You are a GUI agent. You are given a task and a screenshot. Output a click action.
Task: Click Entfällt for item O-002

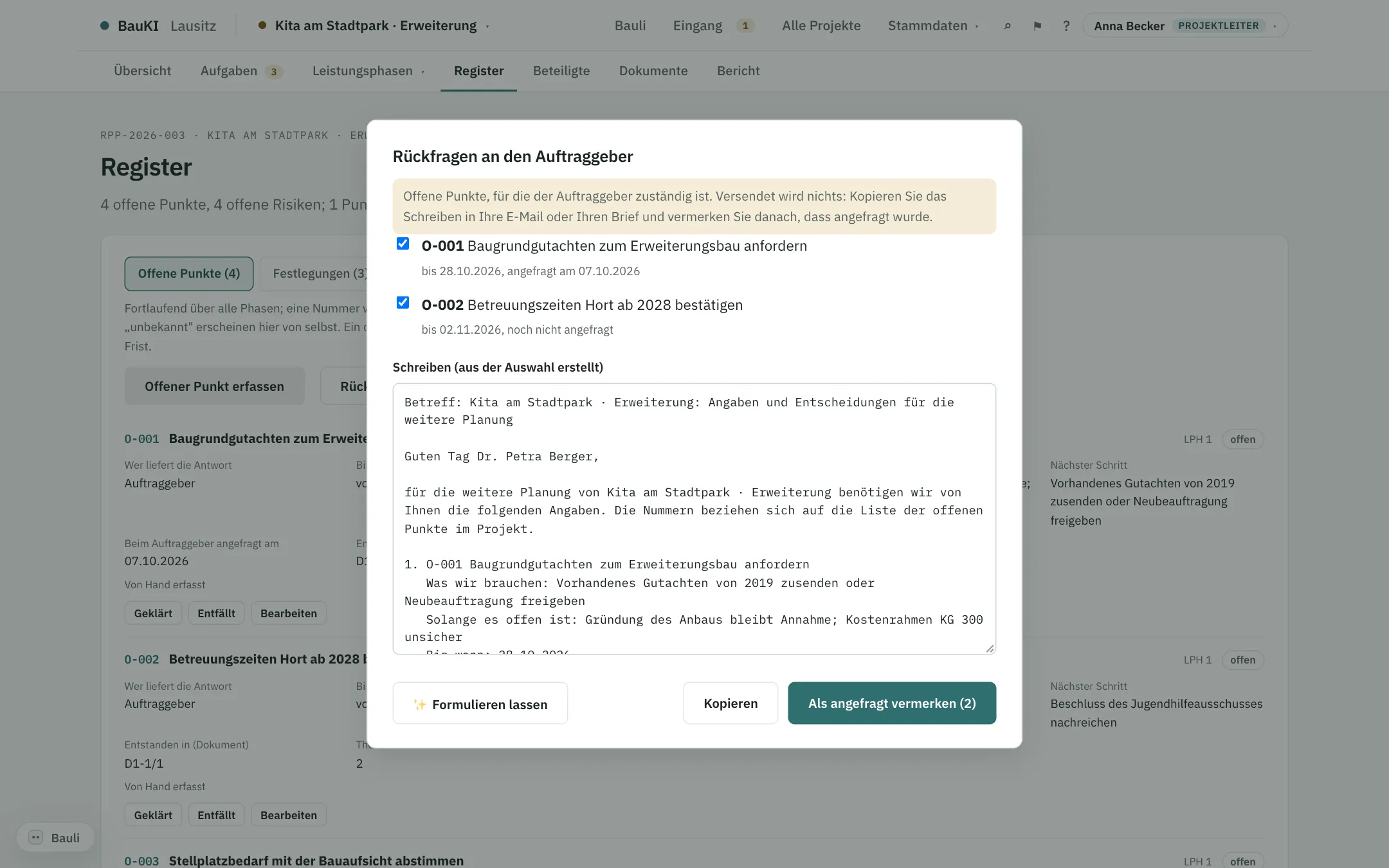point(216,815)
